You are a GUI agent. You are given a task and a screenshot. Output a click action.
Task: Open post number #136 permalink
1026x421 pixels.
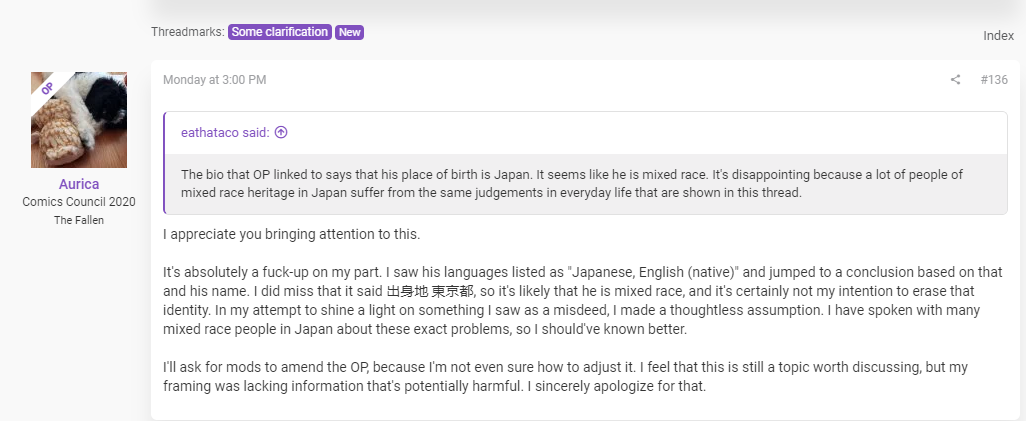coord(994,80)
